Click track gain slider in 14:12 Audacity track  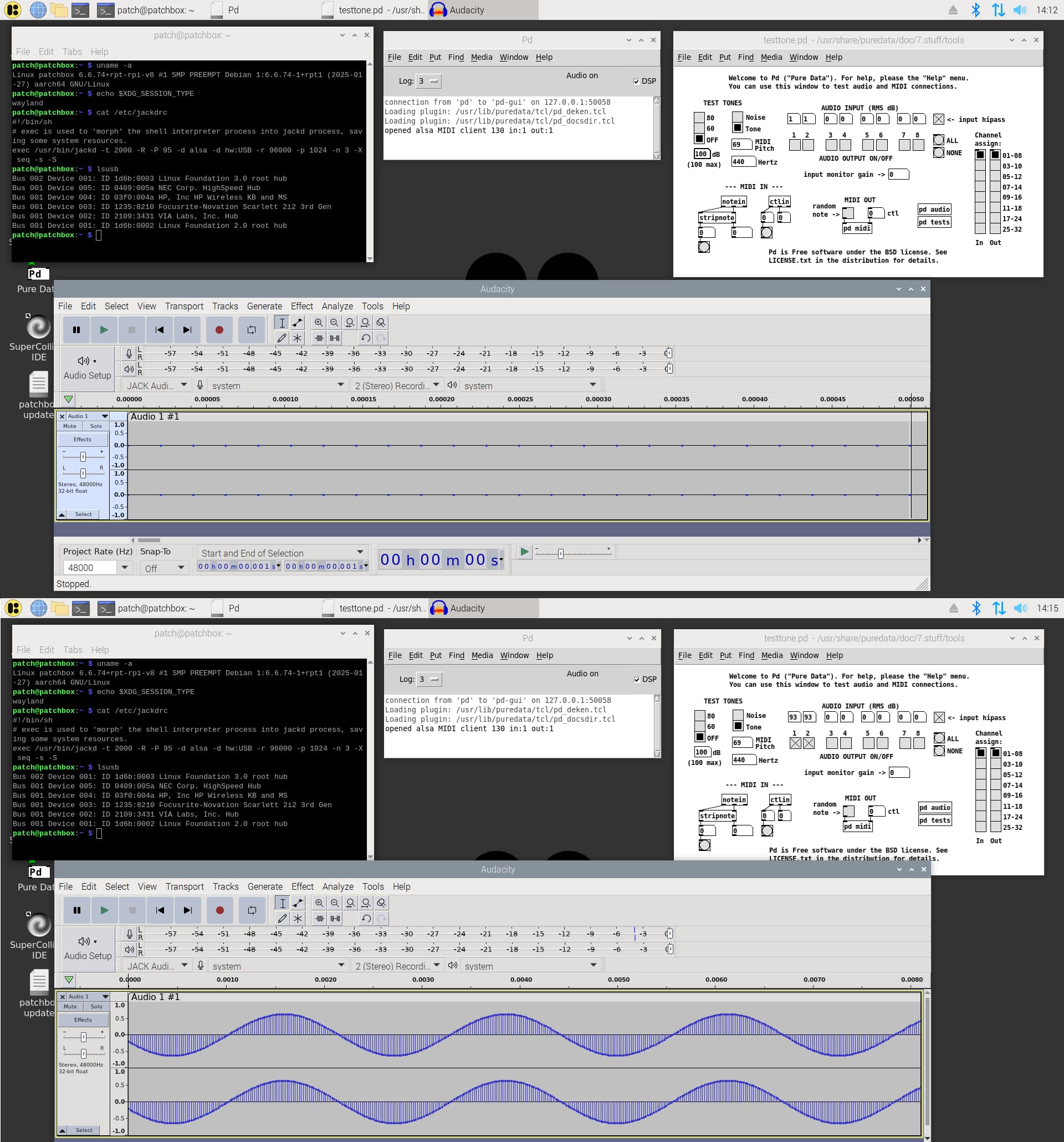[83, 456]
